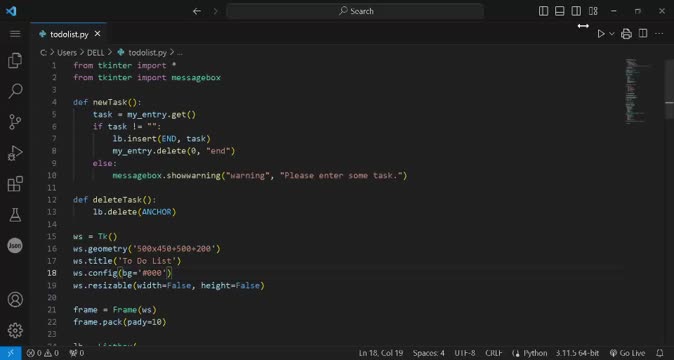
Task: Change the CRLF end of line sequence
Action: (493, 353)
